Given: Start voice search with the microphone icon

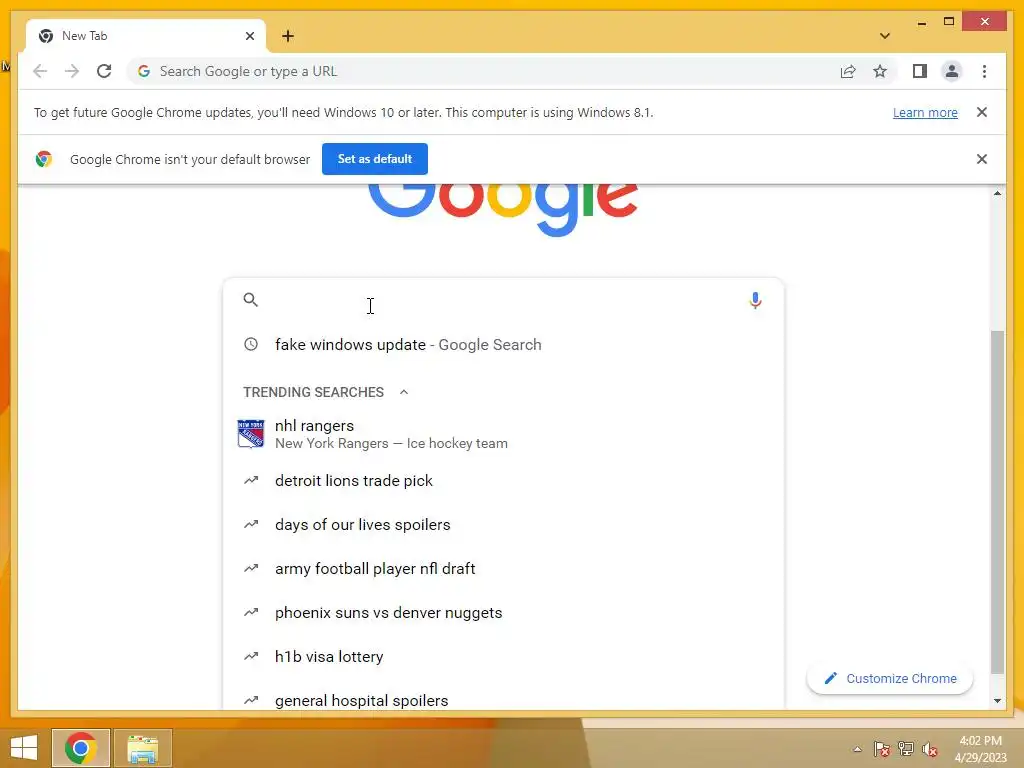Looking at the screenshot, I should [755, 300].
